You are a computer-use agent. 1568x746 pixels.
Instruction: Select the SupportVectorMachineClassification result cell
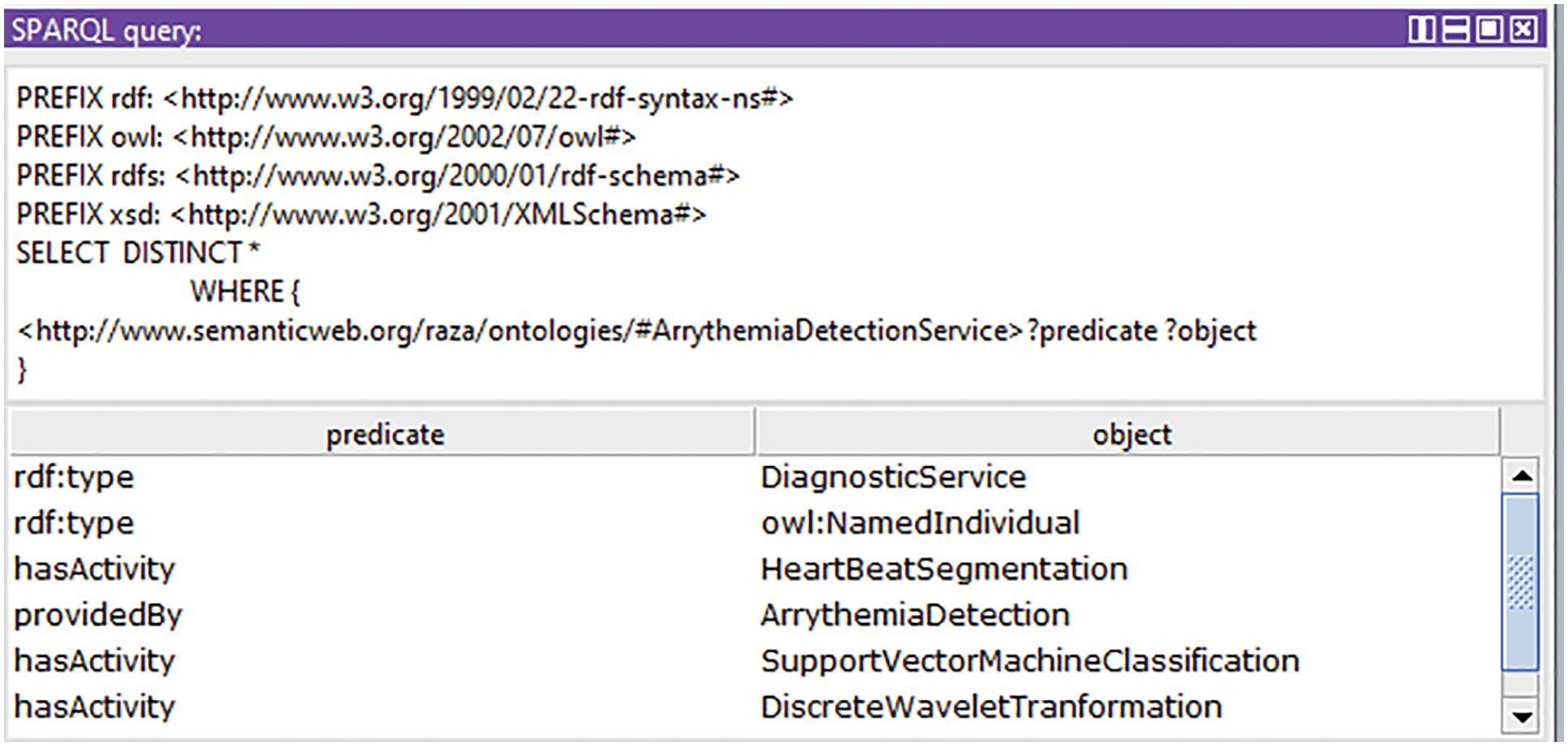(x=1029, y=661)
